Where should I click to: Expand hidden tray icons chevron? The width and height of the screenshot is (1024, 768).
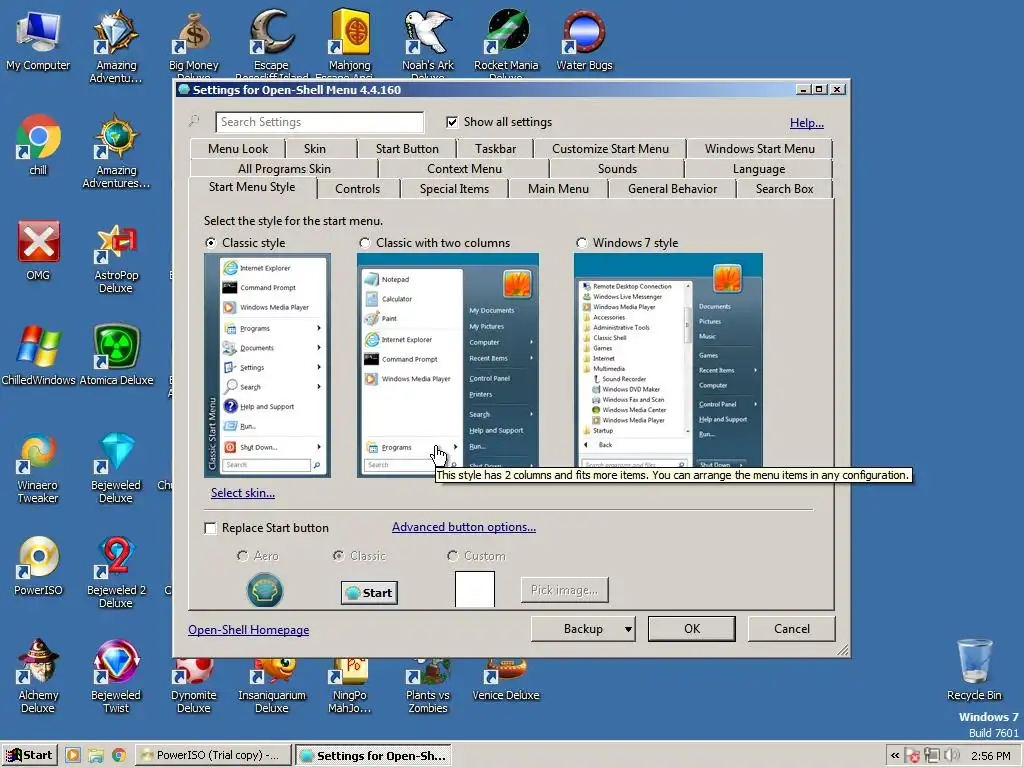point(895,756)
